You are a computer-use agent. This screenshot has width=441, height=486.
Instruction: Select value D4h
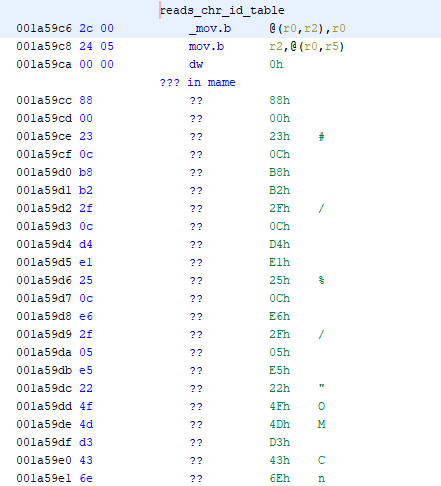[280, 245]
